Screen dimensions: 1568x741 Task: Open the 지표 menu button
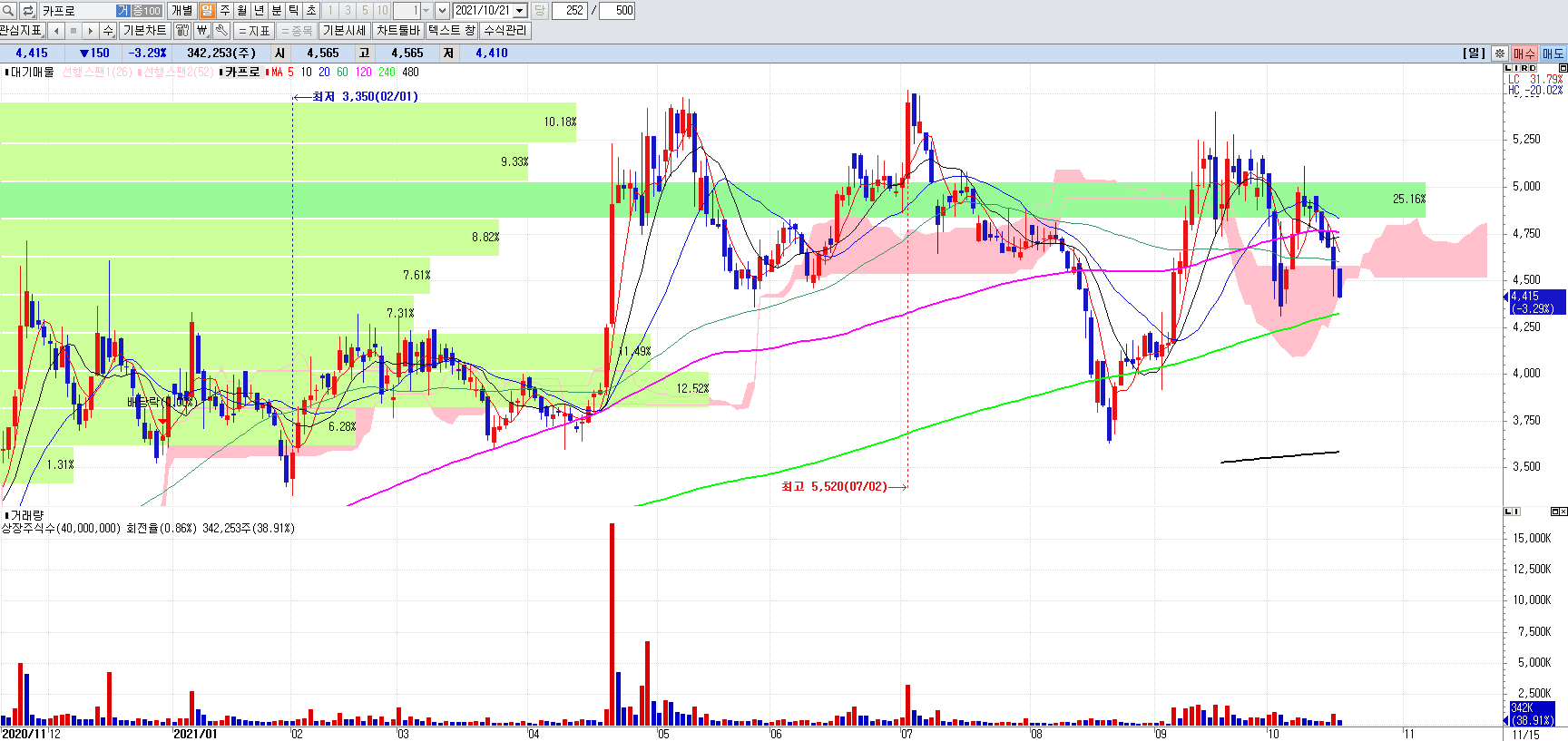pyautogui.click(x=254, y=31)
